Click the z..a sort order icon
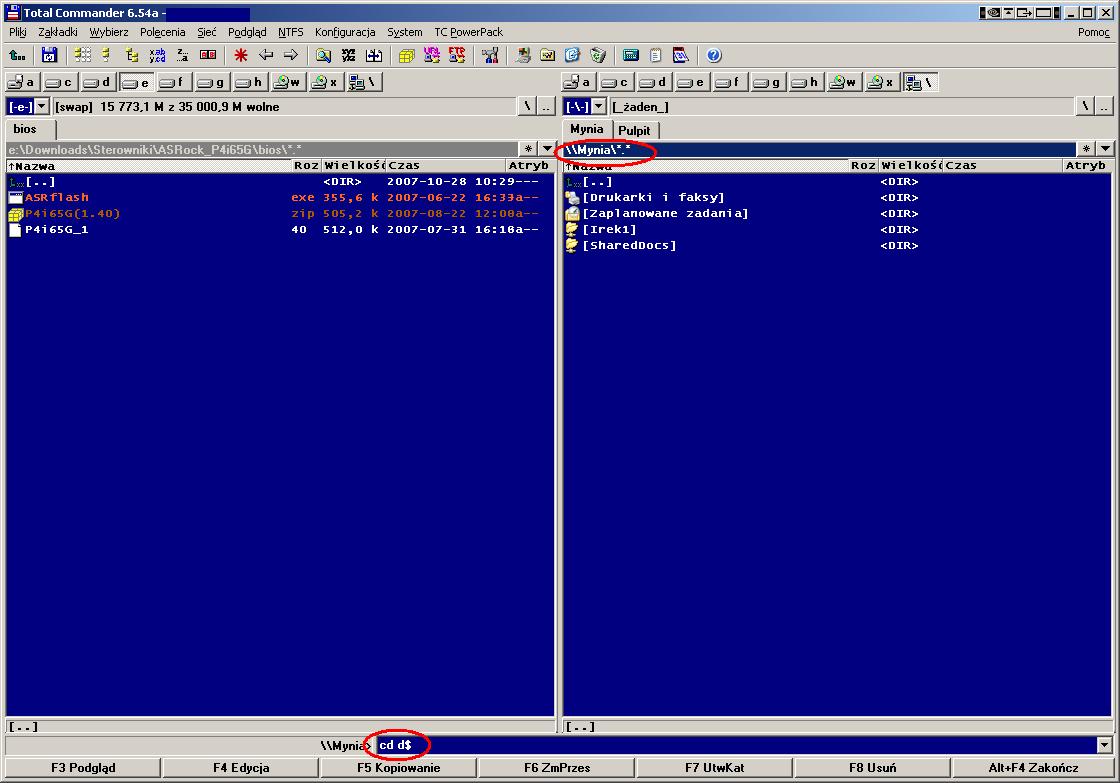 [x=182, y=55]
